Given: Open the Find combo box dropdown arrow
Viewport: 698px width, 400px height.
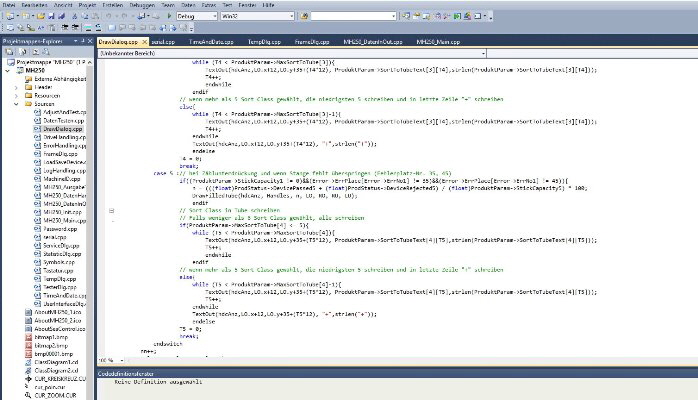Looking at the screenshot, I should pyautogui.click(x=394, y=16).
